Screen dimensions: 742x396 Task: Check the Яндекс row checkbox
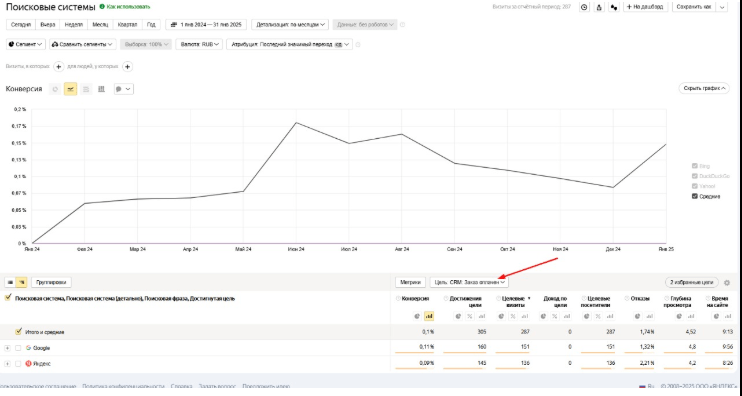[18, 364]
